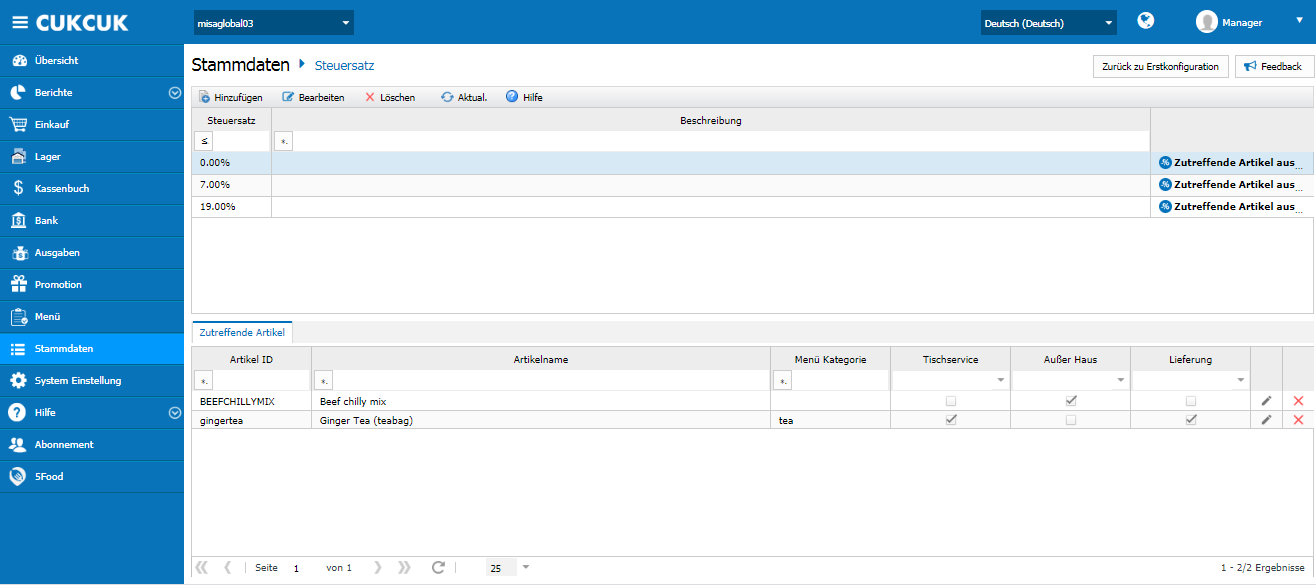
Task: Click the red Löschen delete icon
Action: coord(370,97)
